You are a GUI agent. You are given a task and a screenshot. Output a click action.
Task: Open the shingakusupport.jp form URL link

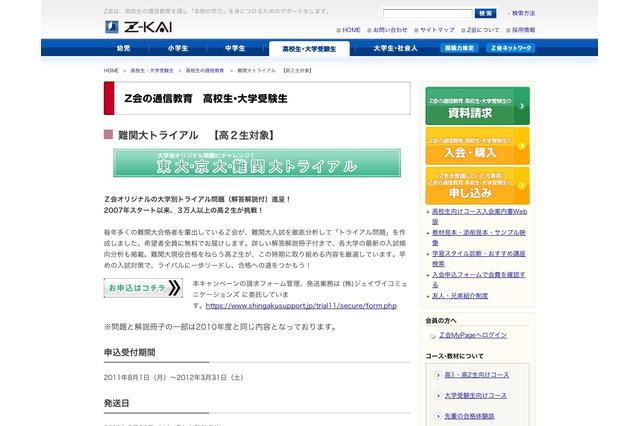coord(301,306)
